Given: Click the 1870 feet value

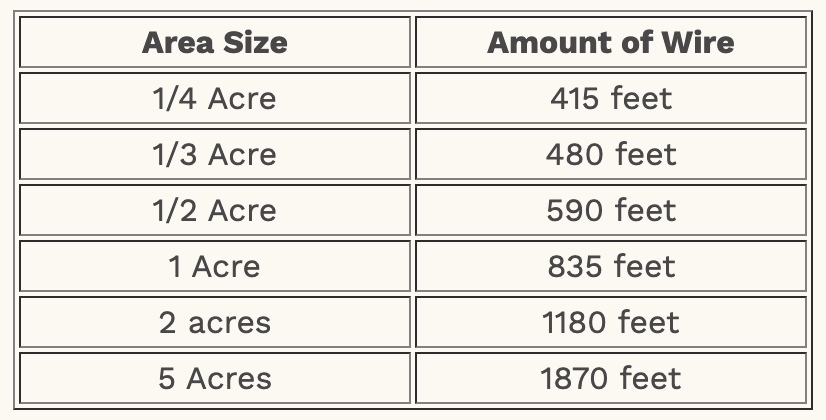Looking at the screenshot, I should click(610, 379).
